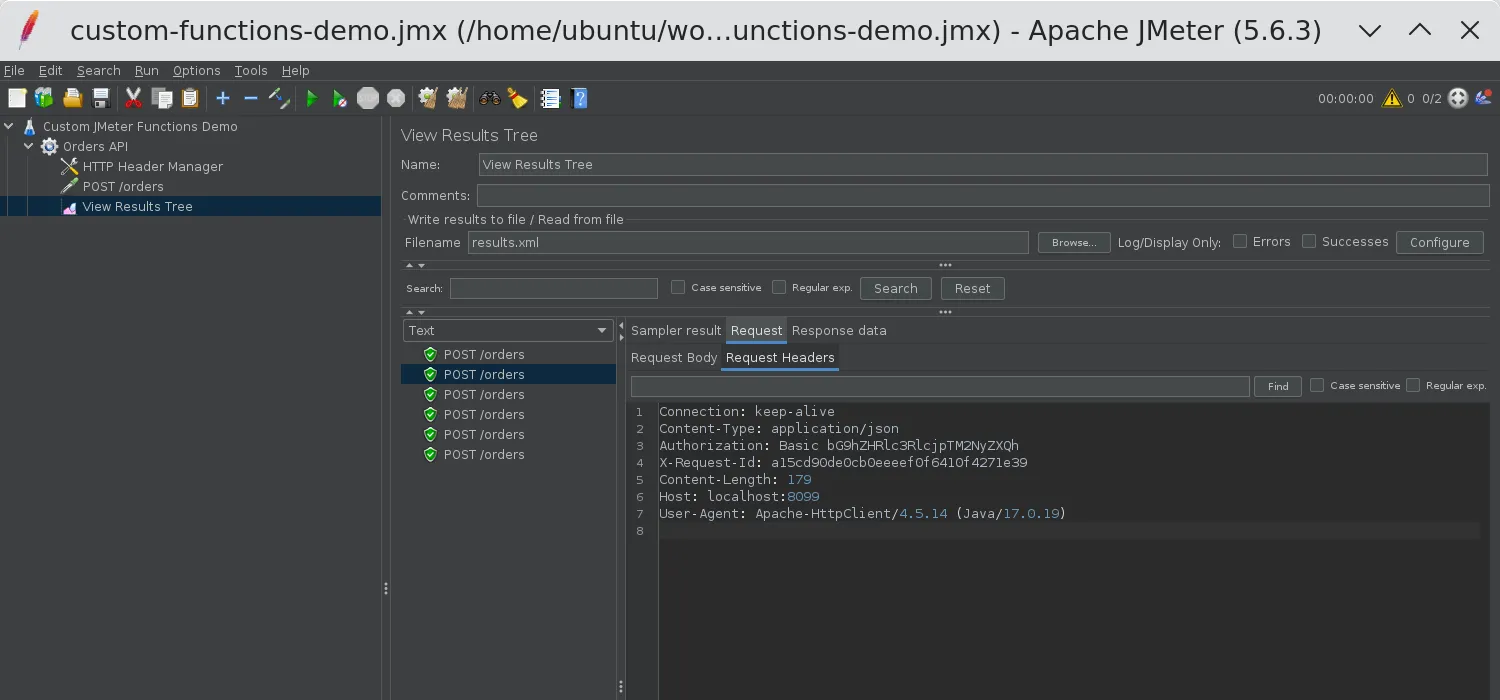1500x700 pixels.
Task: Click the Reset button
Action: (x=972, y=288)
